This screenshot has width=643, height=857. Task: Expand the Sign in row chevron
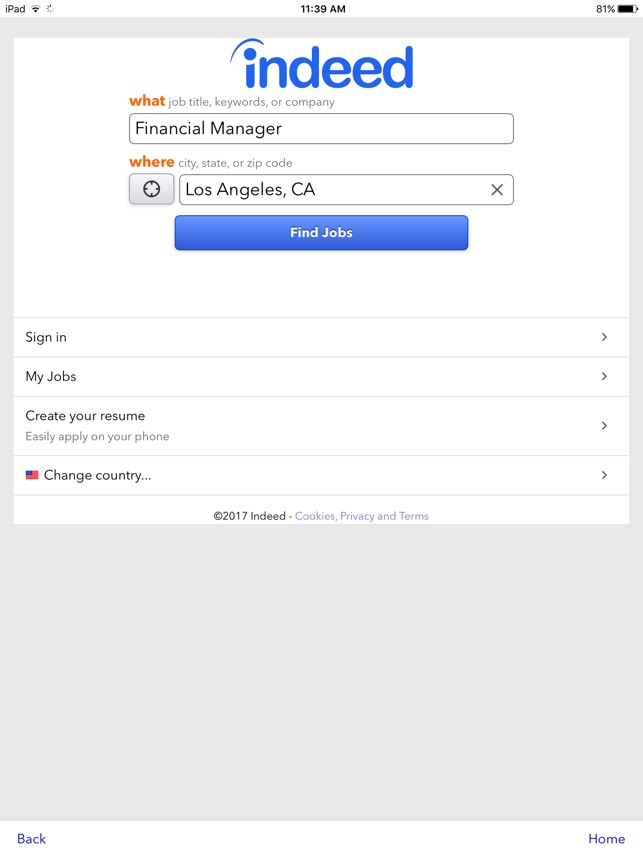click(604, 337)
